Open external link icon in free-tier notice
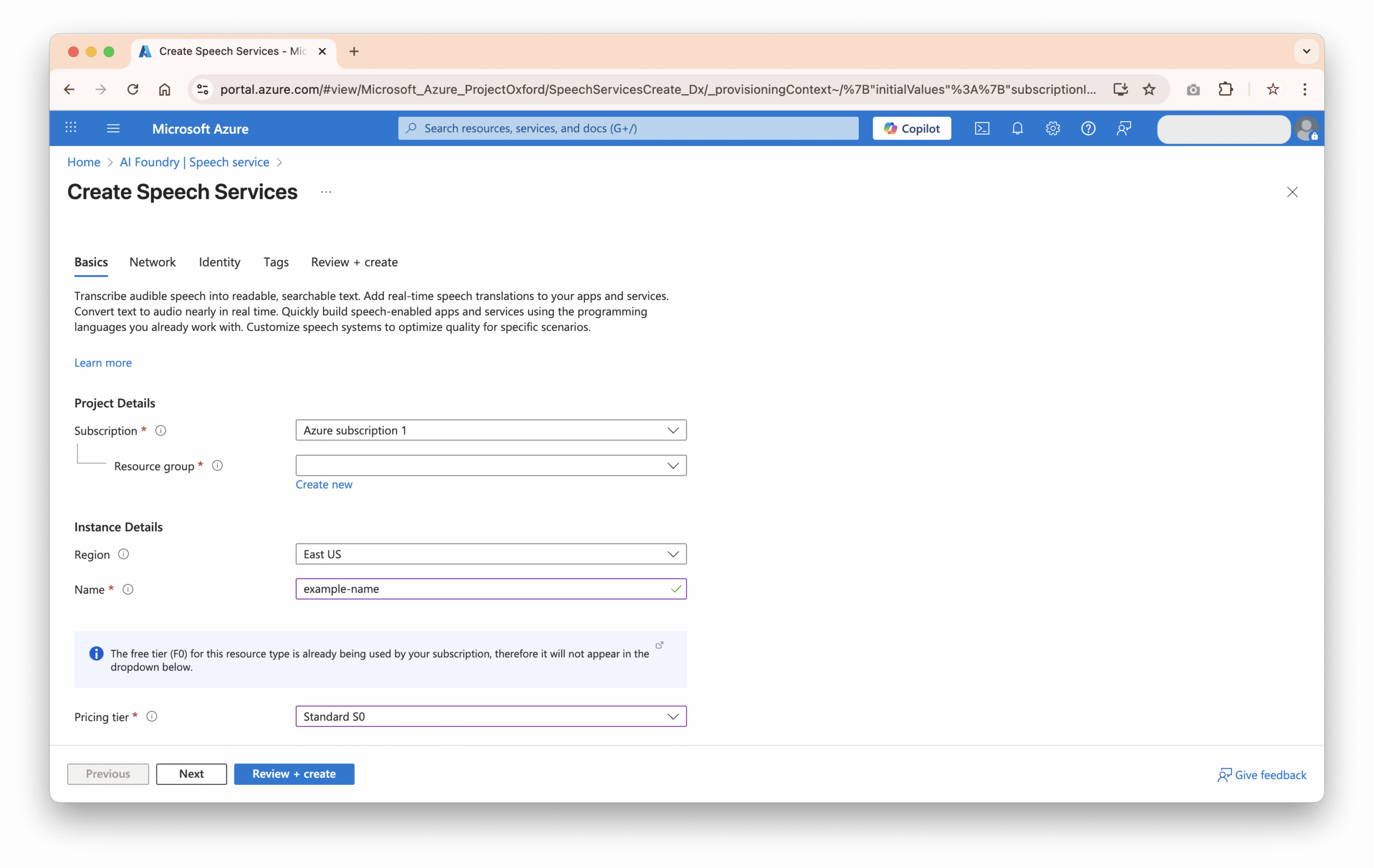The height and width of the screenshot is (868, 1374). 660,645
